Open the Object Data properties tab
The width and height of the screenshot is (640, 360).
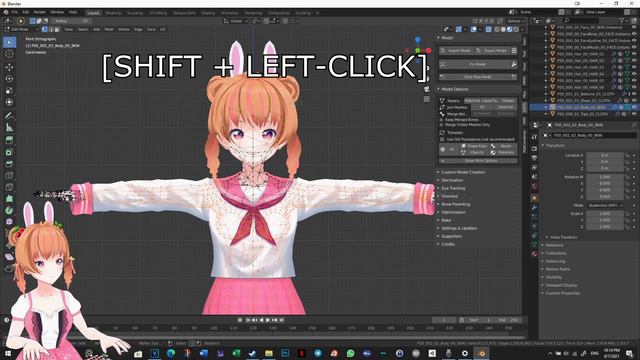click(534, 244)
